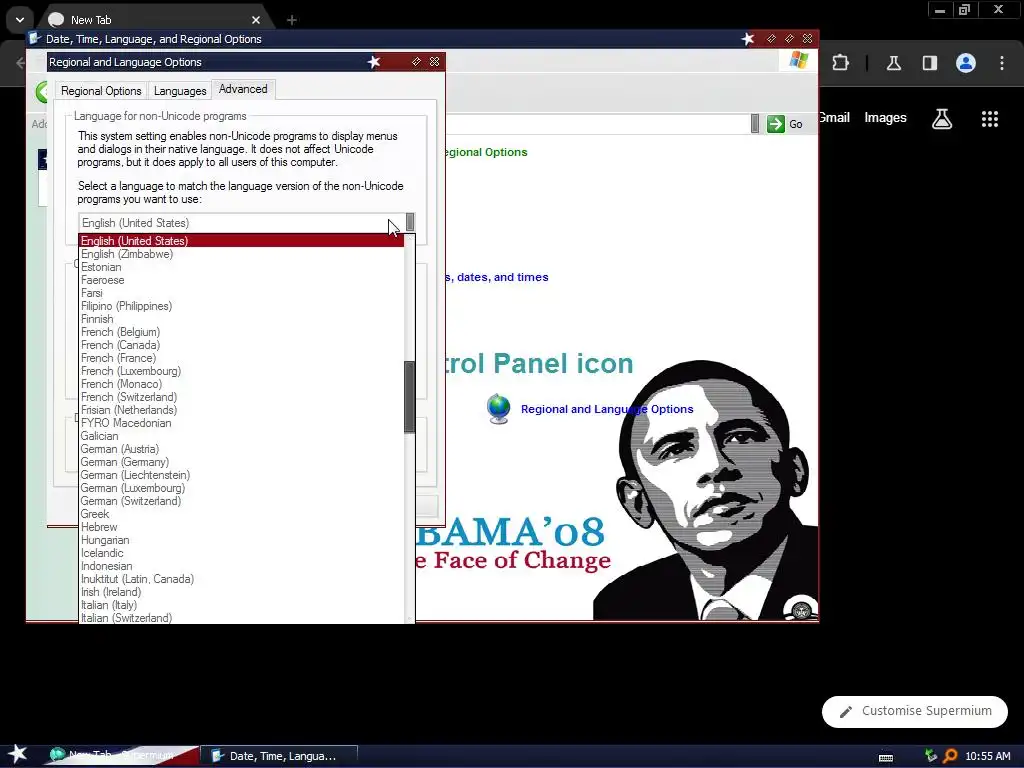This screenshot has width=1024, height=768.
Task: Switch to the Regional Options tab
Action: tap(101, 91)
